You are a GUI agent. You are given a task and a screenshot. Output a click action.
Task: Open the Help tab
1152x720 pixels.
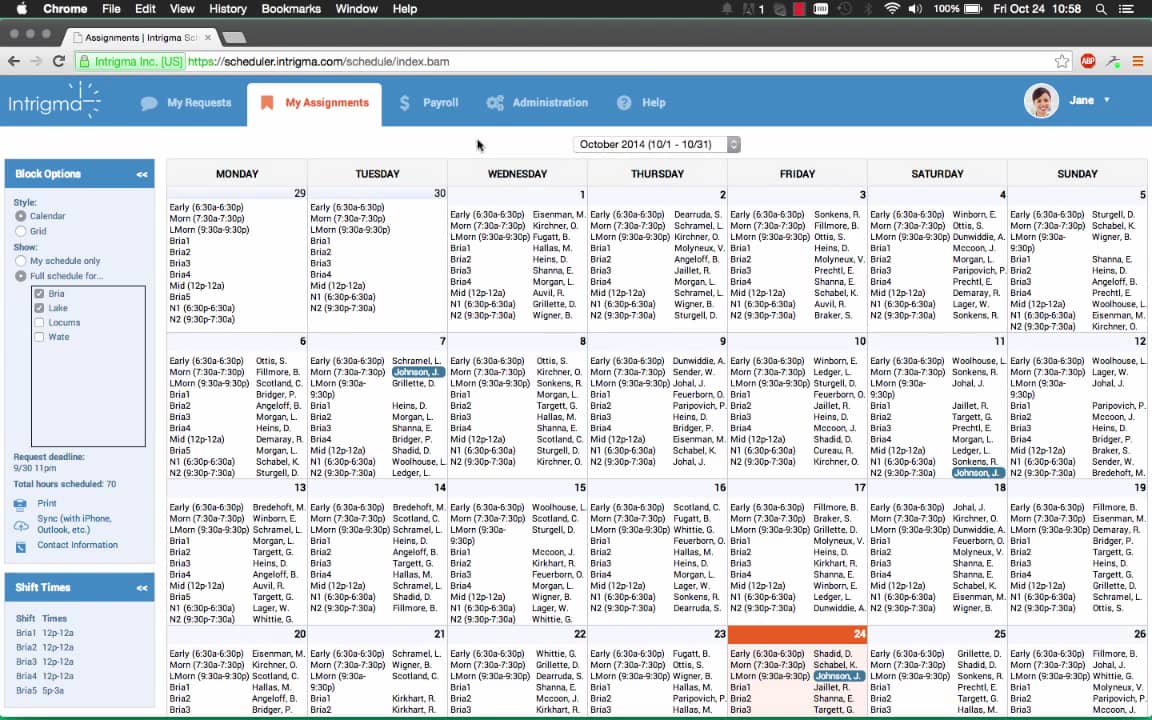[x=641, y=103]
